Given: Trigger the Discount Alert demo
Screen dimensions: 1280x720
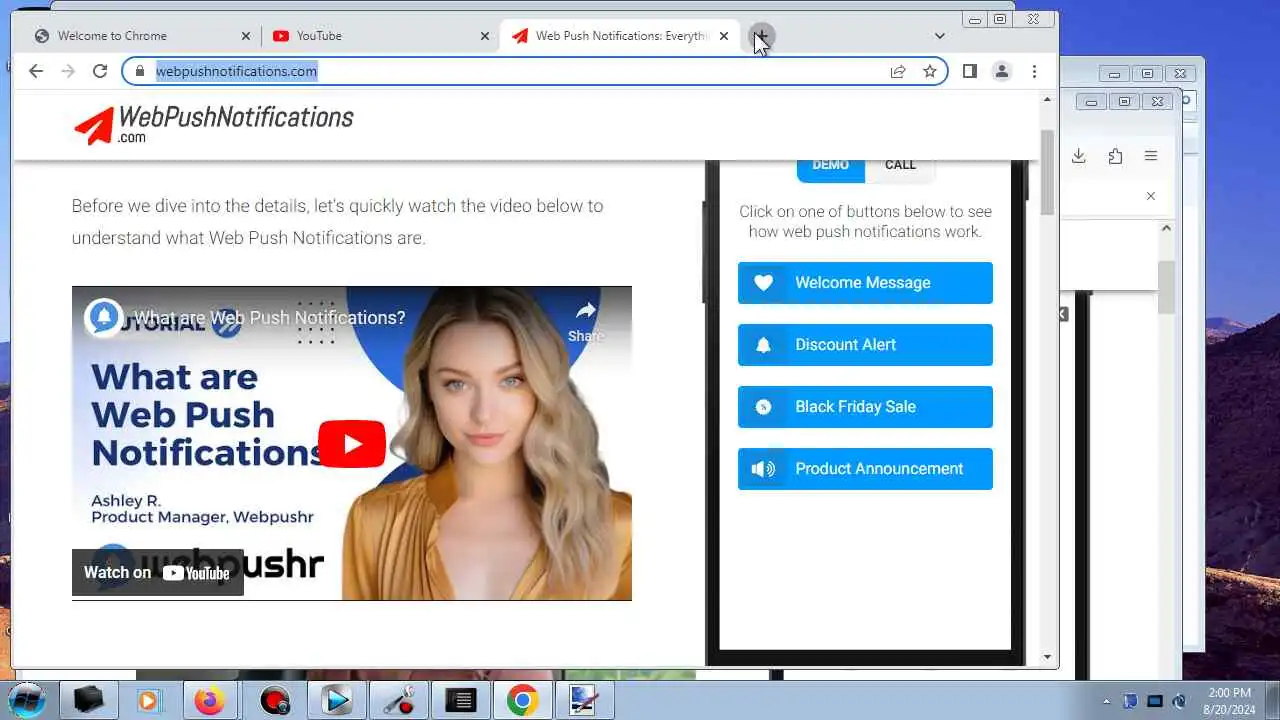Looking at the screenshot, I should pyautogui.click(x=865, y=345).
